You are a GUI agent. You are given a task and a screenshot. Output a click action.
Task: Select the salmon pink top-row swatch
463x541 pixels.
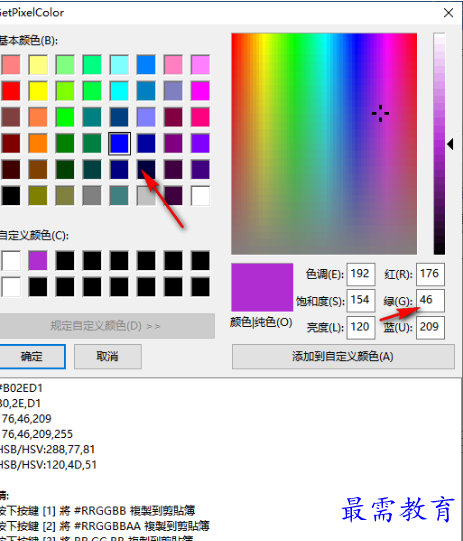pyautogui.click(x=11, y=65)
